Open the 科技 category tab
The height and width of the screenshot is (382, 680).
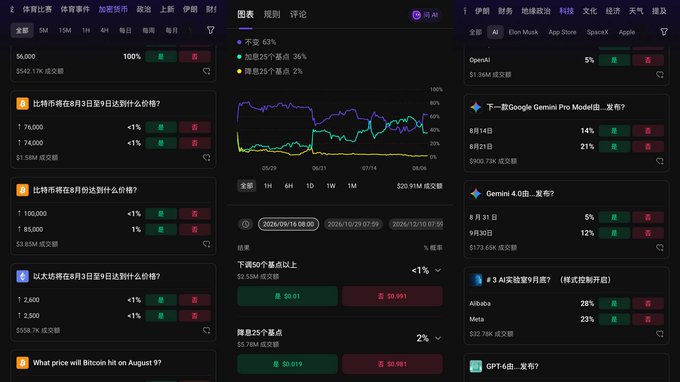pyautogui.click(x=566, y=11)
